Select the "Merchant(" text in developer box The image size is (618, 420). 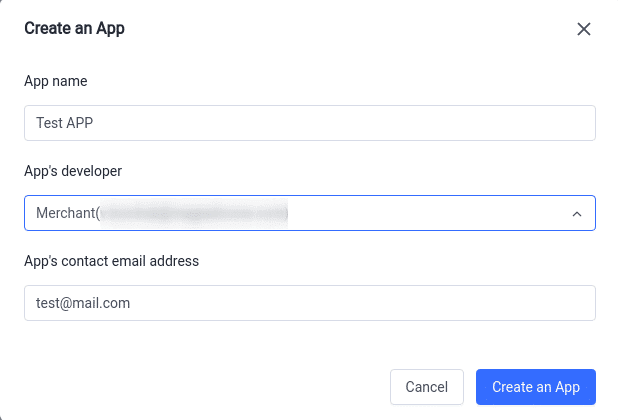68,213
